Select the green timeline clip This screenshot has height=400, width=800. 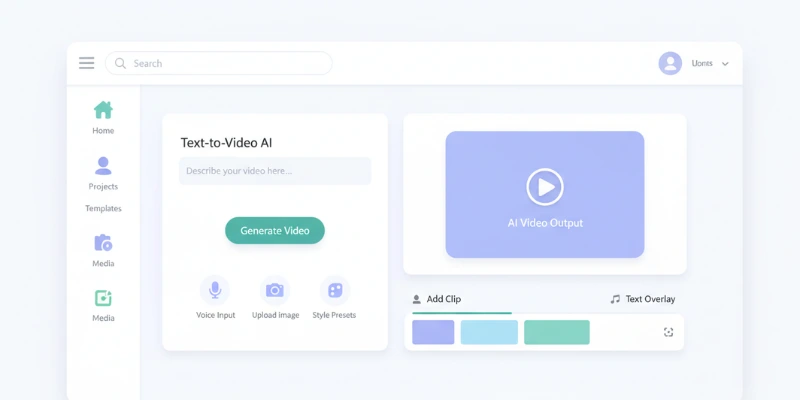click(x=557, y=332)
